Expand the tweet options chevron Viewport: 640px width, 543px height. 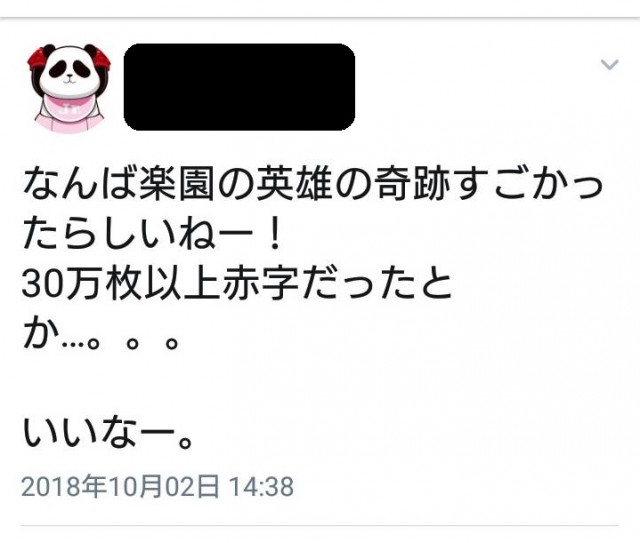610,65
